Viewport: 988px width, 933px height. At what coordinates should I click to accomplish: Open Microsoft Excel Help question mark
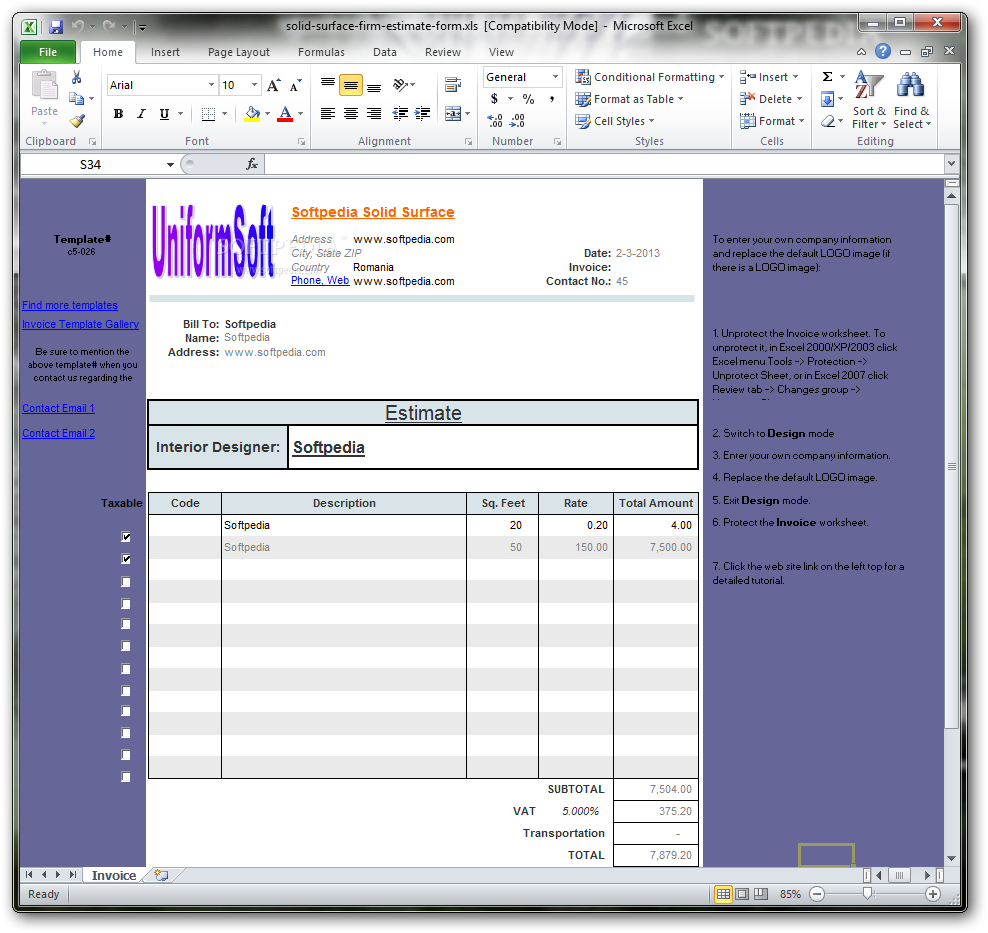[883, 52]
